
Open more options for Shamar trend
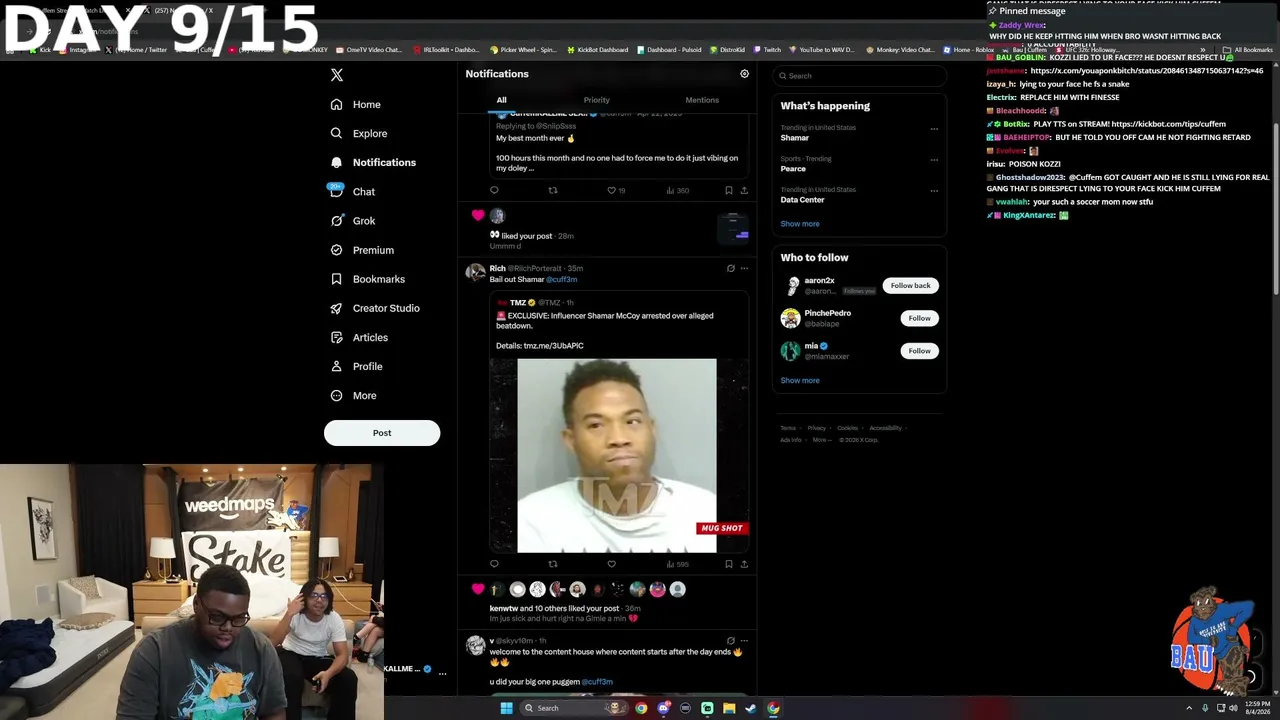pos(934,128)
